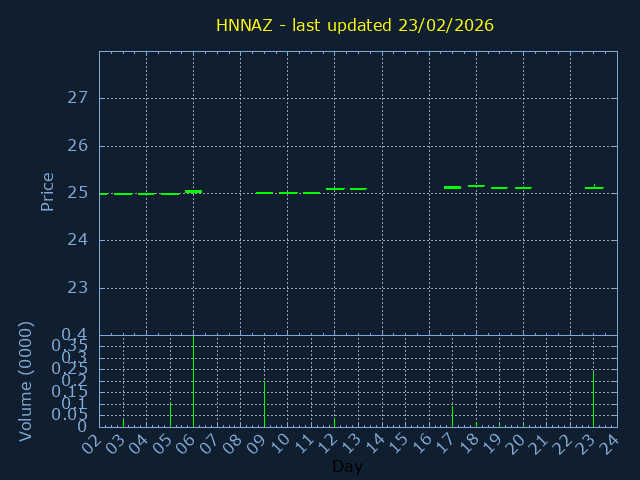
Task: Select the volume bar at day 05
Action: coord(170,414)
